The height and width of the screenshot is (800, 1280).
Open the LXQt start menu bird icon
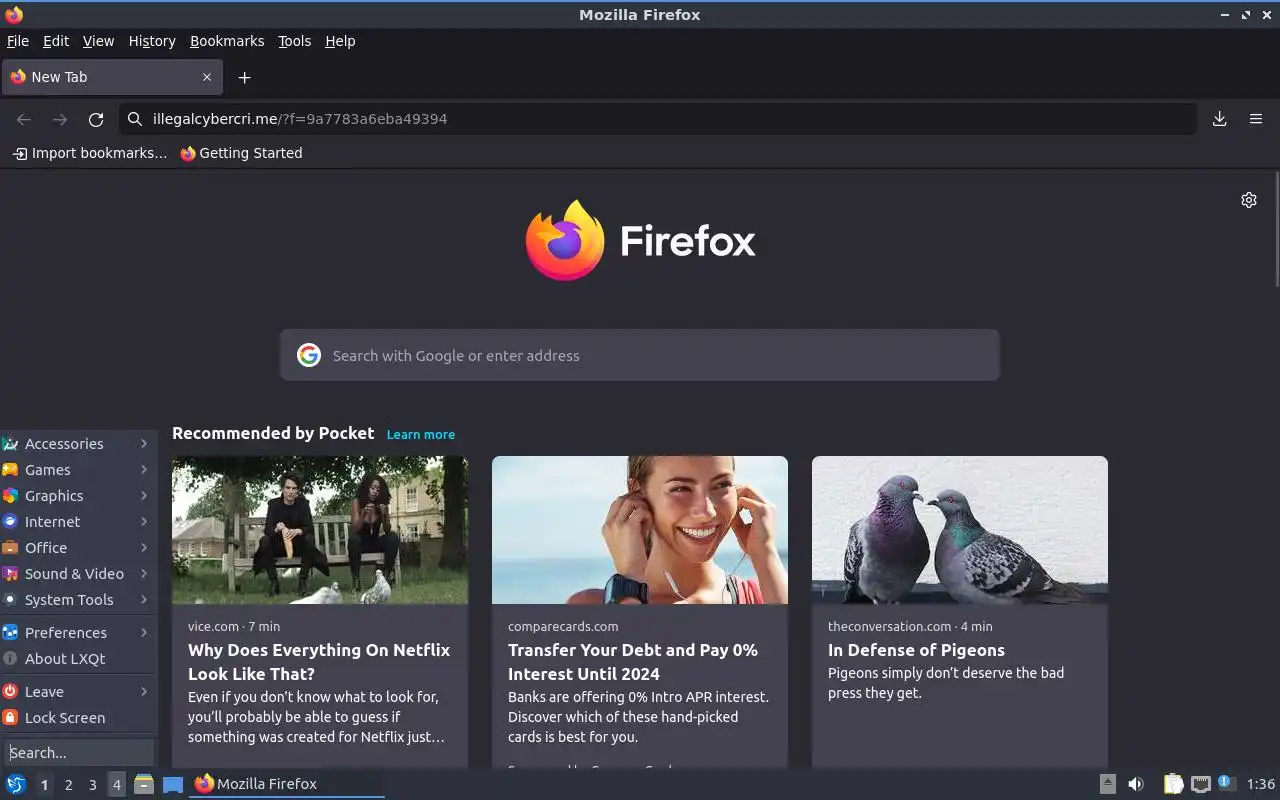(x=16, y=784)
